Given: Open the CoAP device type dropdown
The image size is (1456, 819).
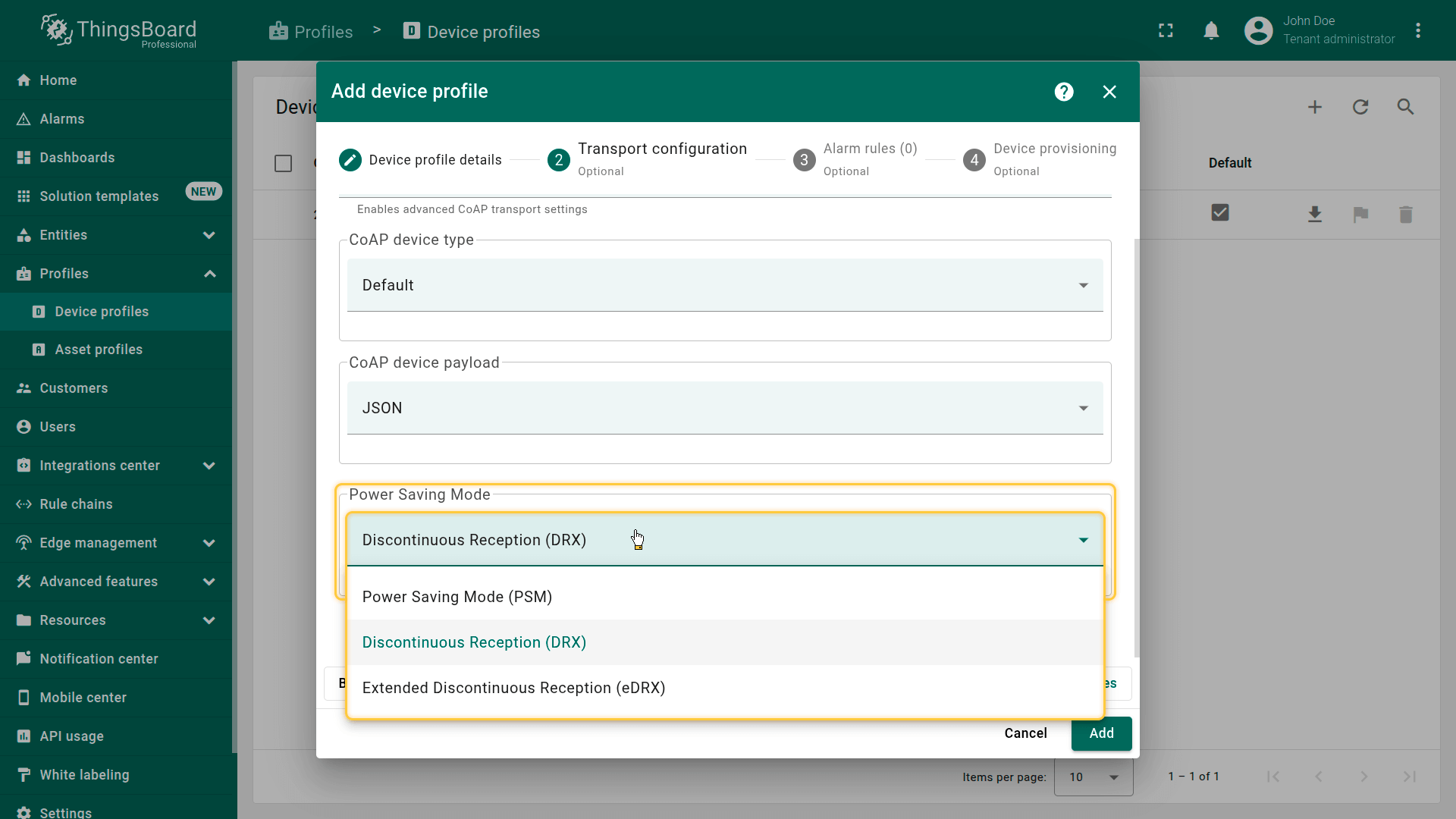Looking at the screenshot, I should (724, 285).
